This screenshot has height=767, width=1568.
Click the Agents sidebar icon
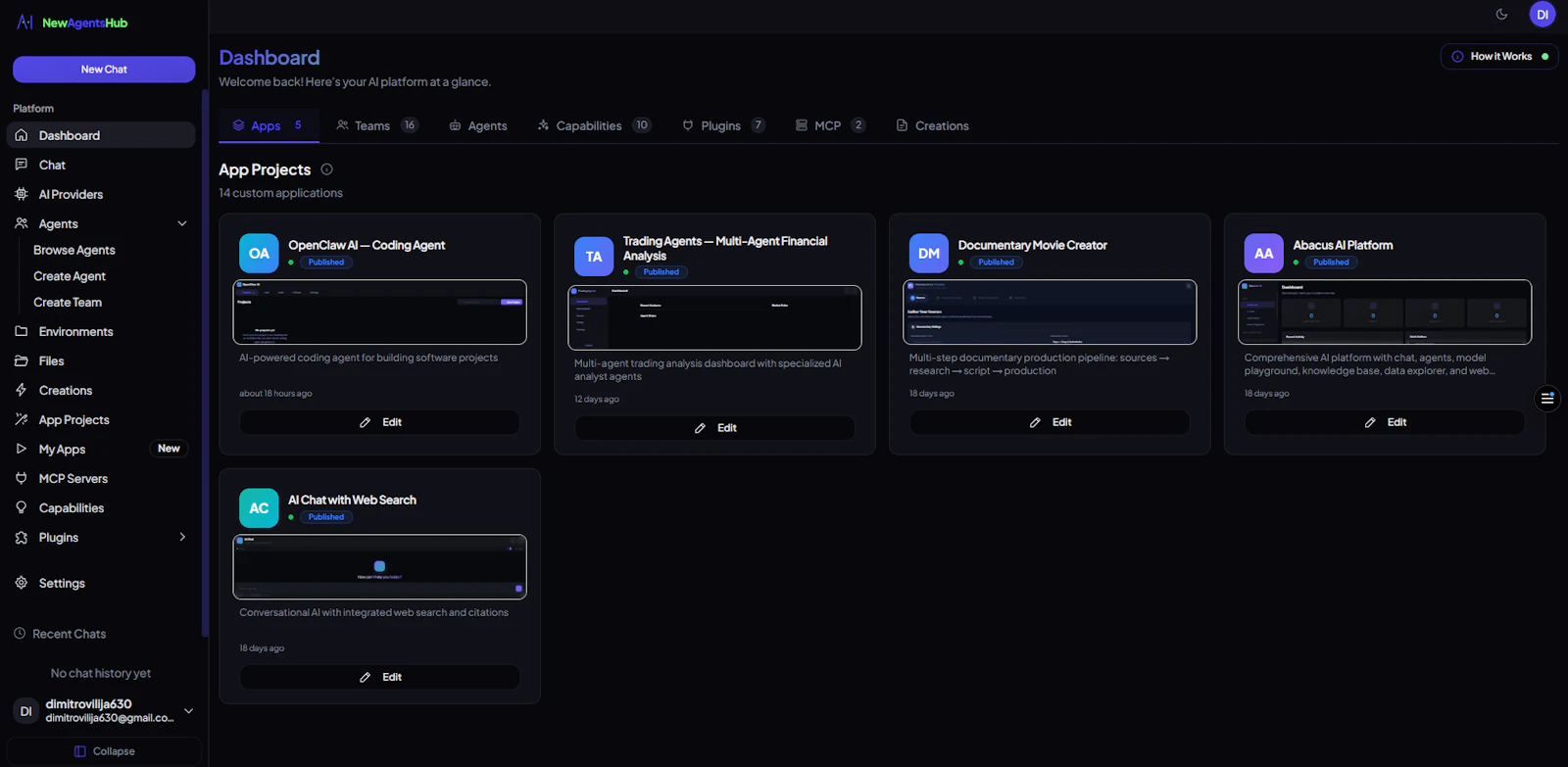(x=22, y=223)
